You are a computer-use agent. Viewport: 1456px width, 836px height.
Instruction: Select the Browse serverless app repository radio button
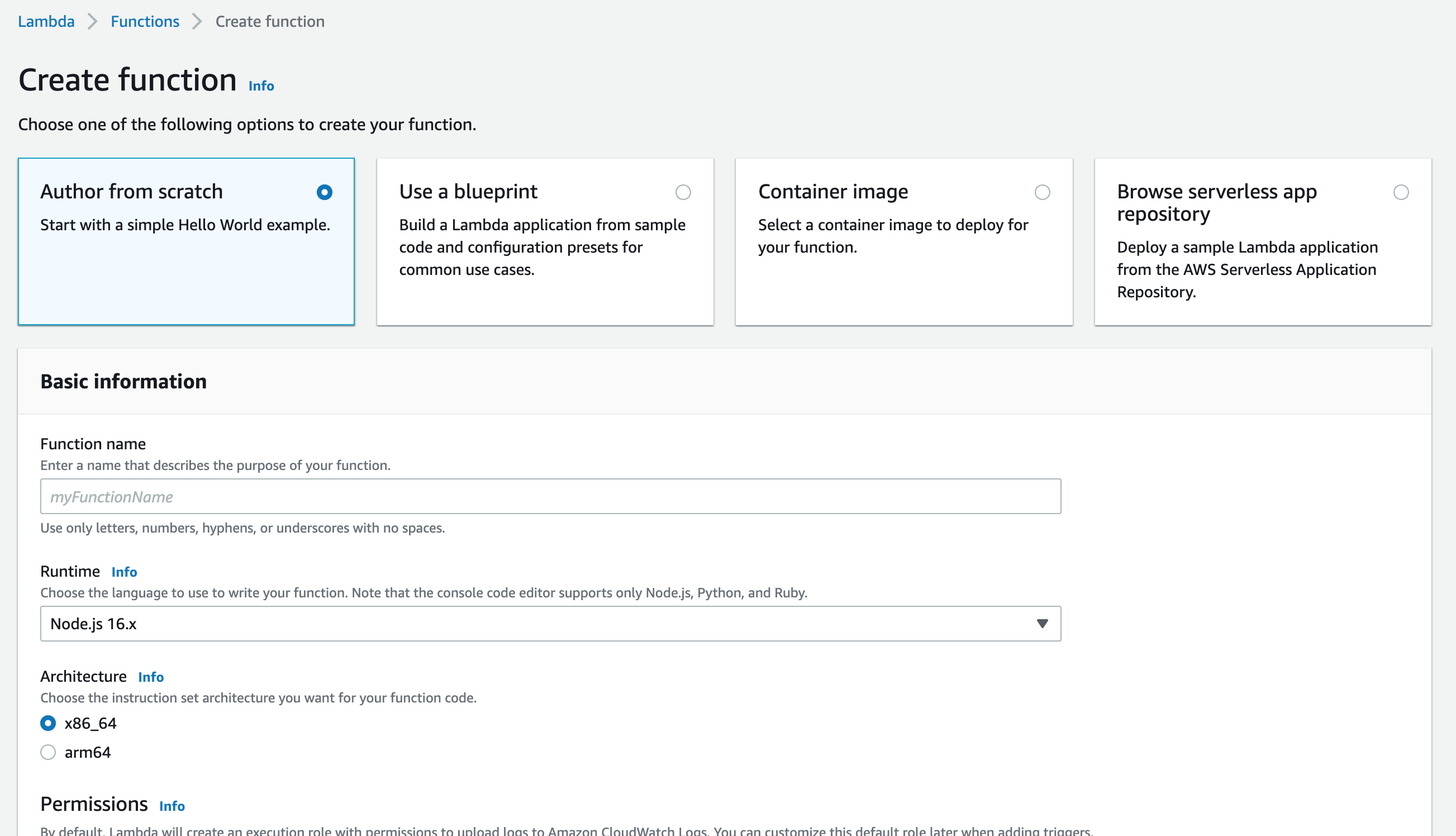coord(1401,192)
